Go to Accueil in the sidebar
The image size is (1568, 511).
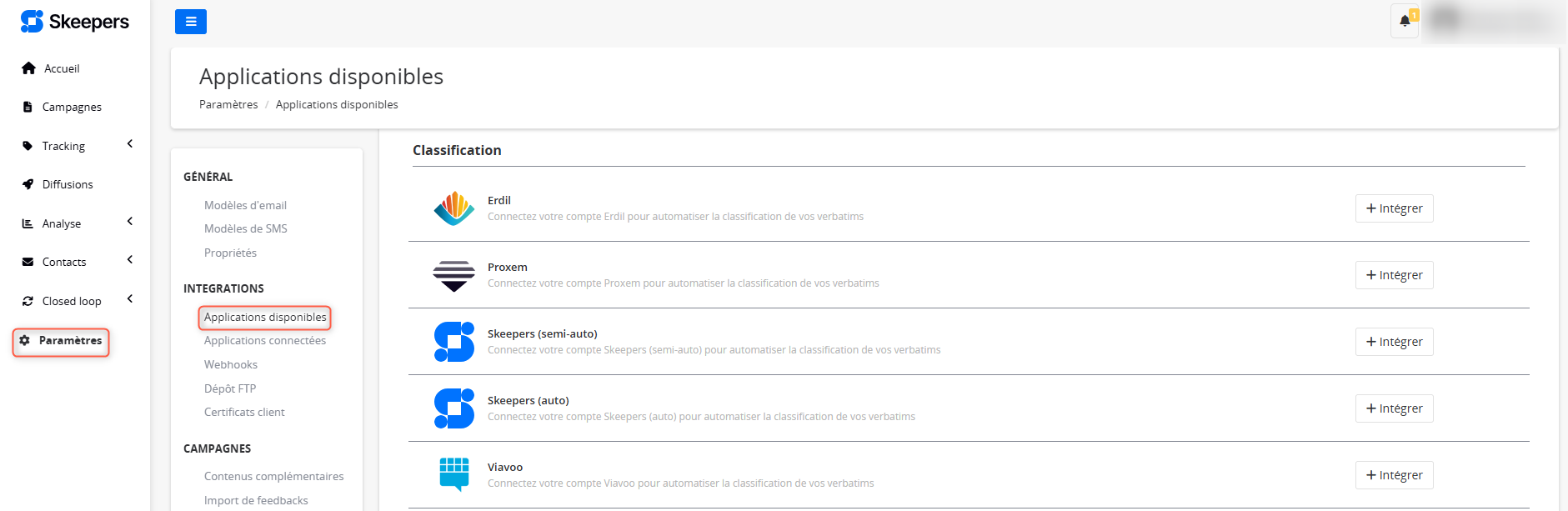(x=62, y=68)
